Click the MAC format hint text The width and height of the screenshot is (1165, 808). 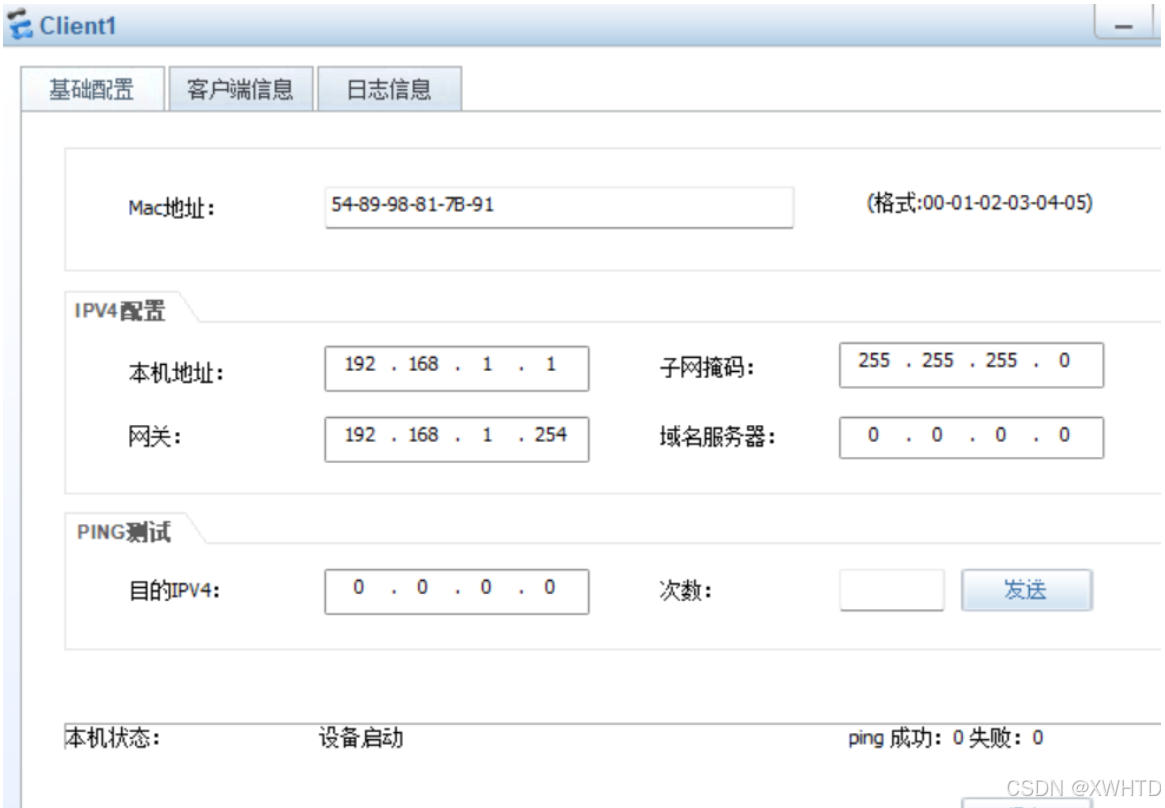click(979, 203)
